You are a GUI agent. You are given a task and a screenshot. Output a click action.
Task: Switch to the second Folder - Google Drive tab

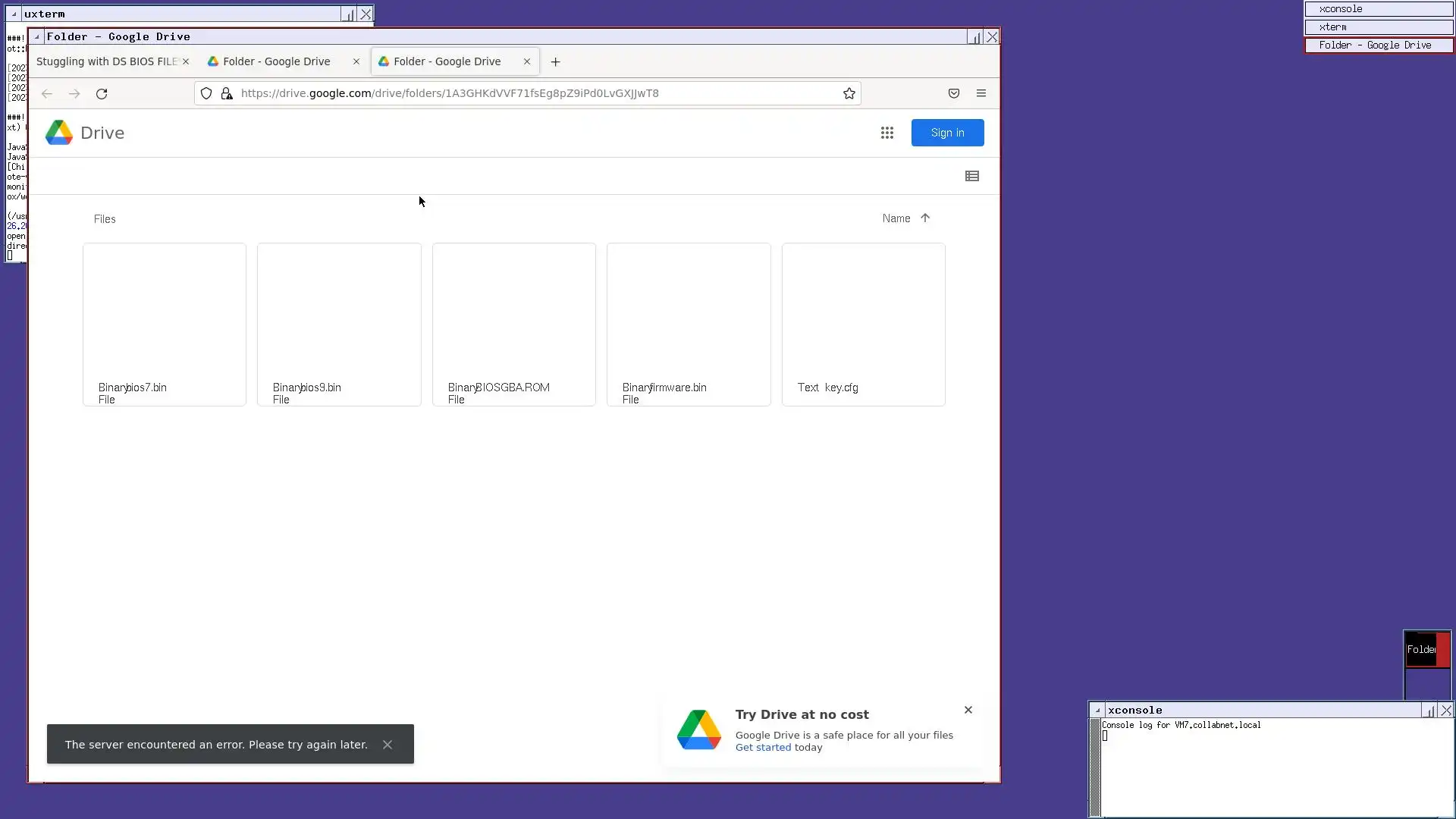[446, 61]
